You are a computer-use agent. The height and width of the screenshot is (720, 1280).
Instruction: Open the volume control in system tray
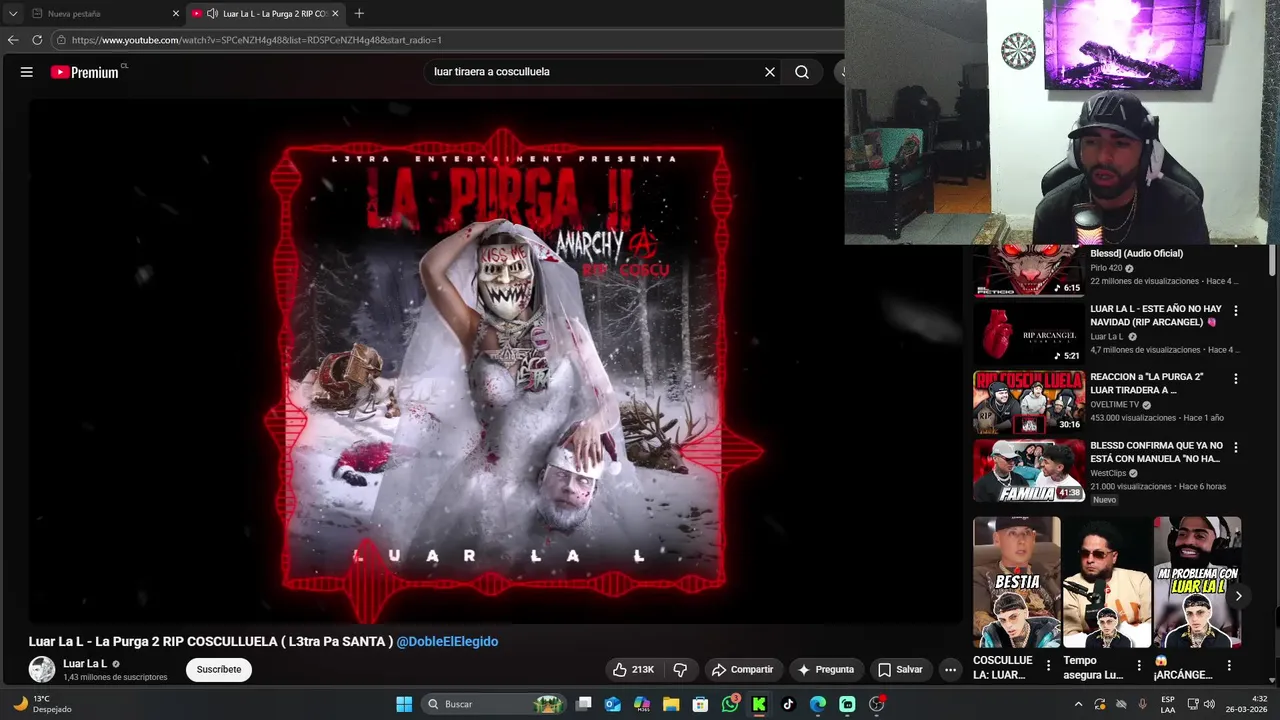point(1209,704)
